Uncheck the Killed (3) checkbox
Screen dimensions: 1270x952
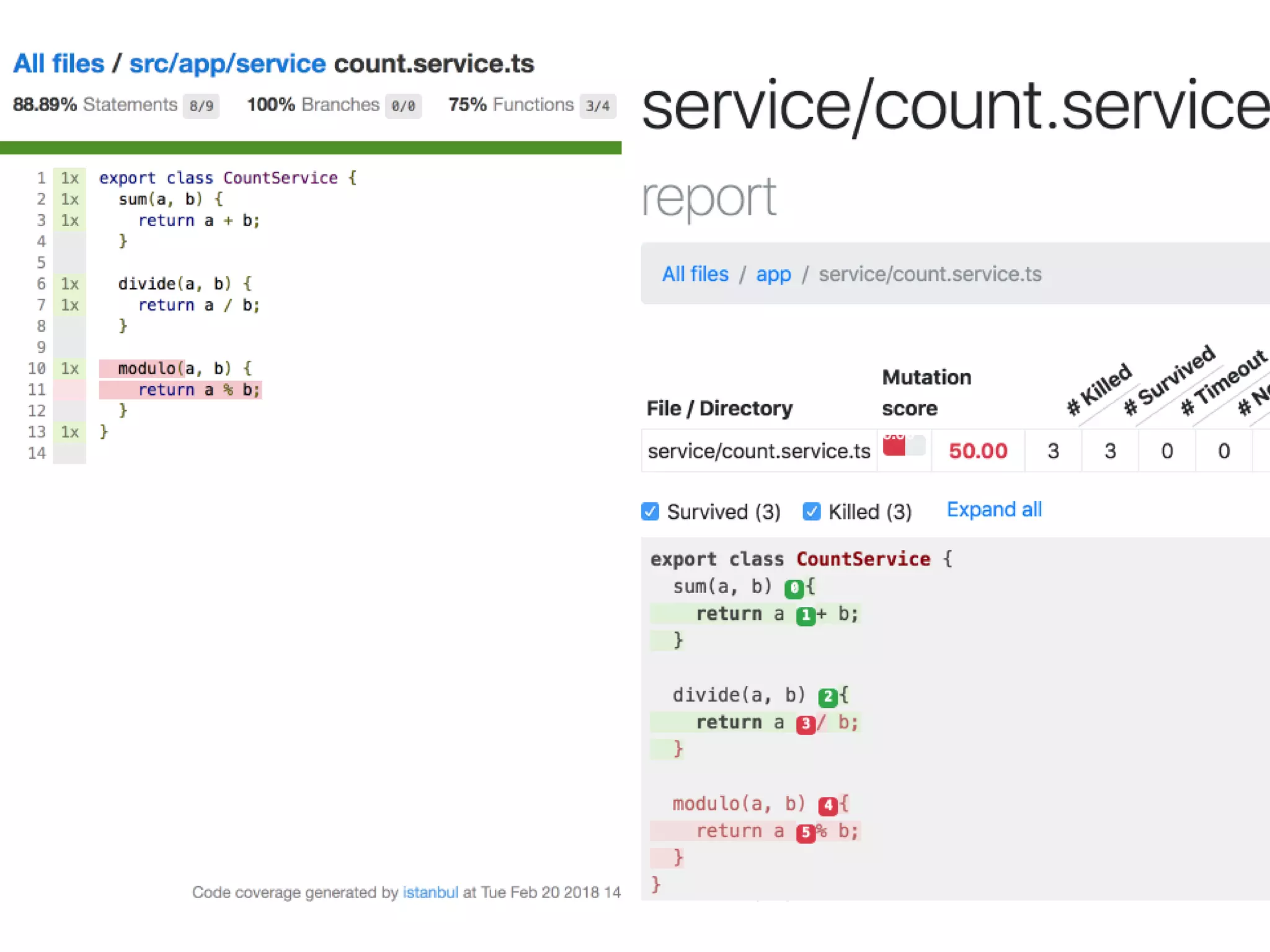point(811,511)
